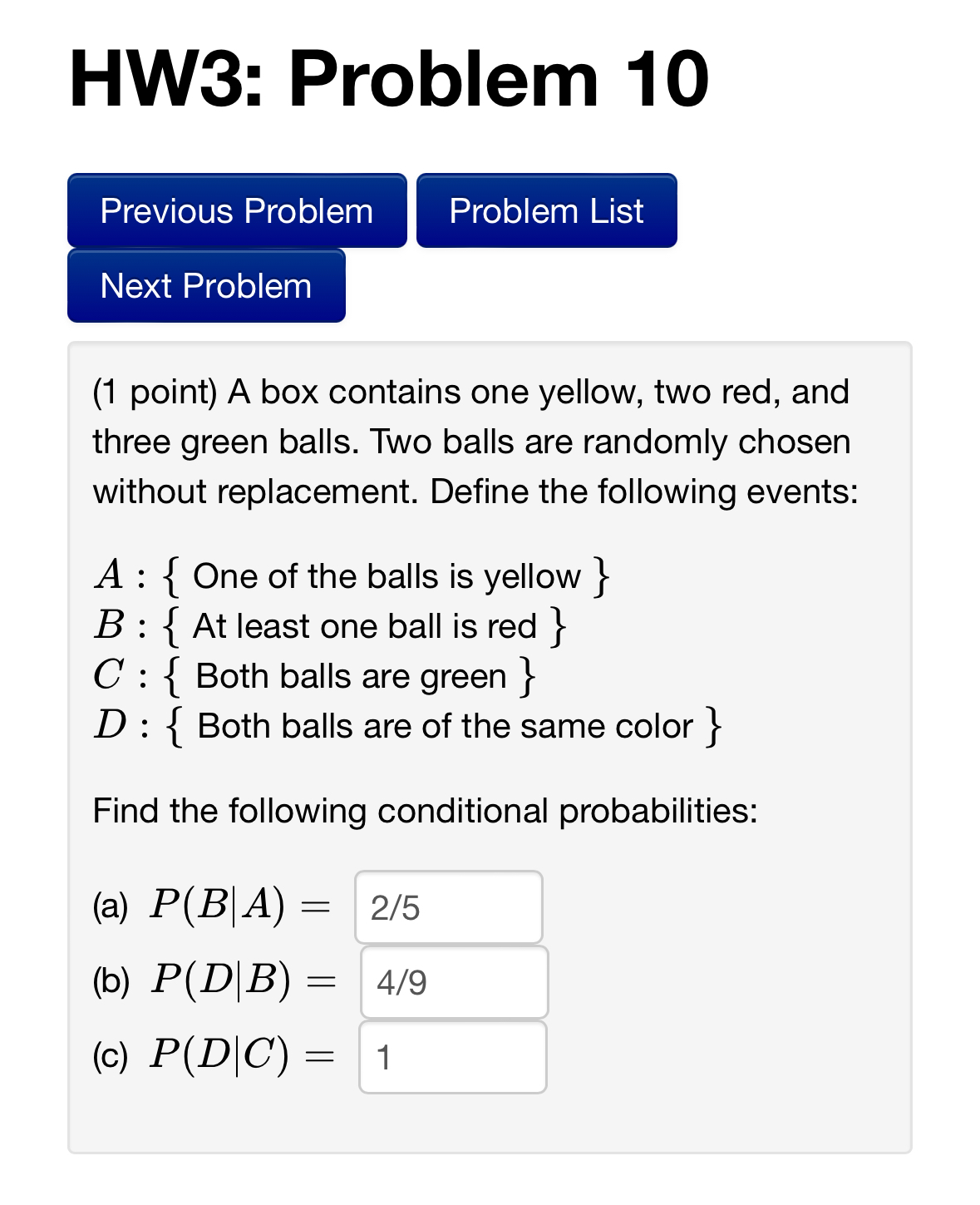Click the (a) label beside the first answer

pos(111,908)
